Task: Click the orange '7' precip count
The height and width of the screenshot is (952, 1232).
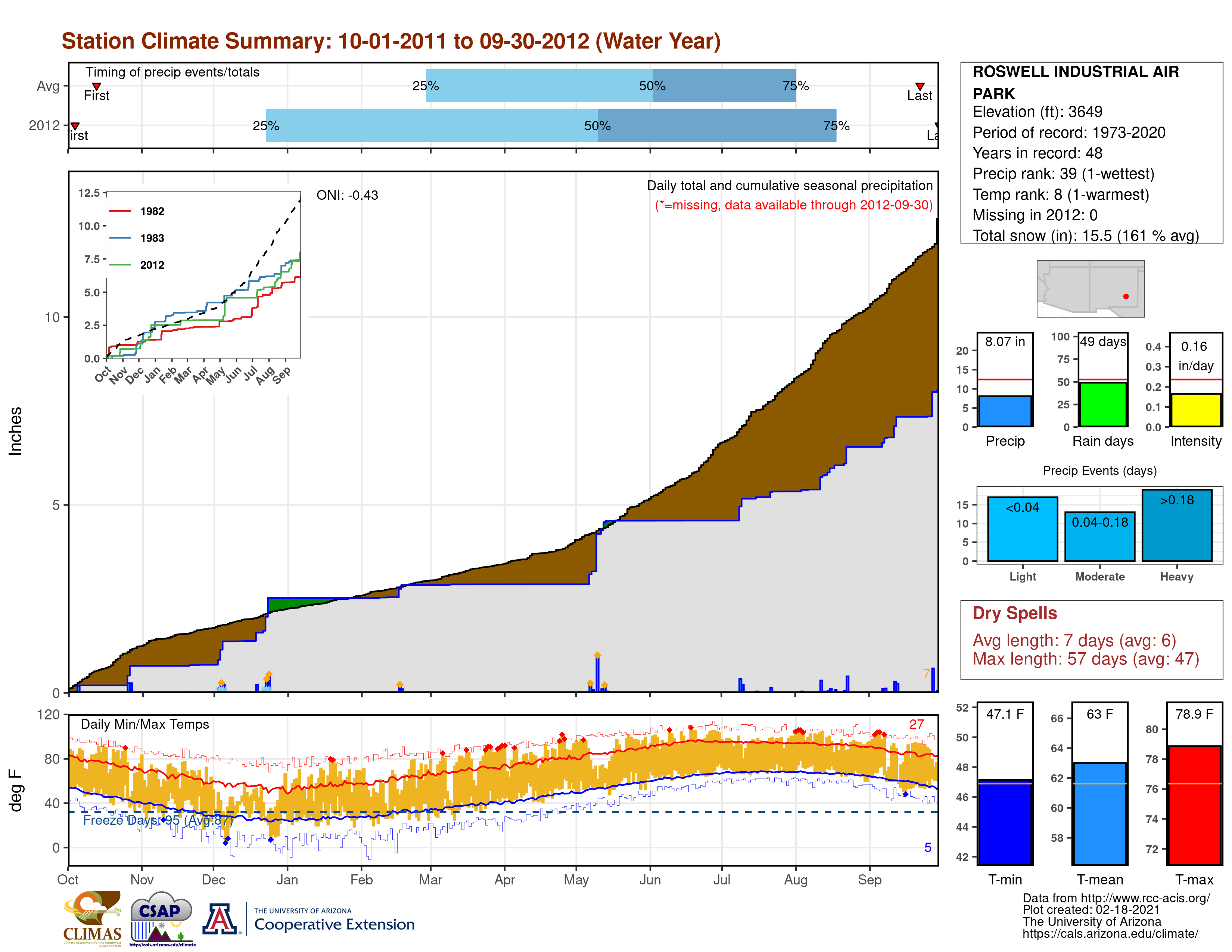Action: (x=926, y=673)
